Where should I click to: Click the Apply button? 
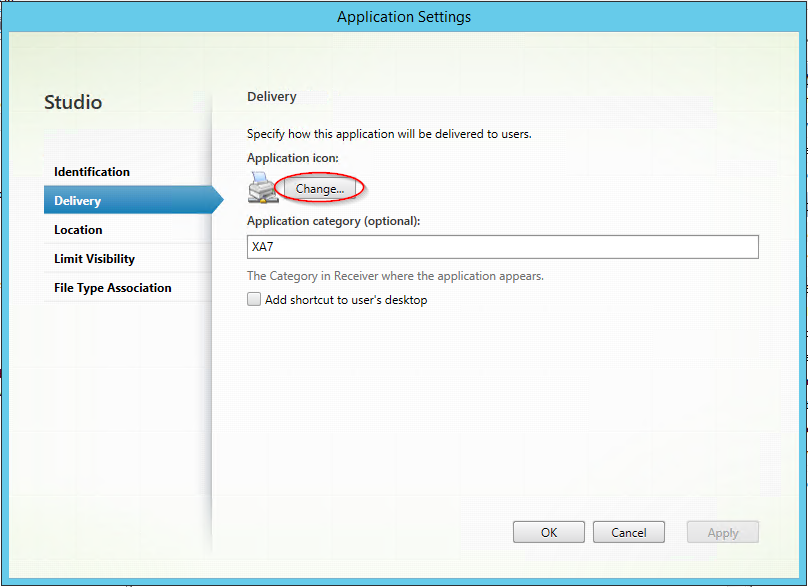722,532
